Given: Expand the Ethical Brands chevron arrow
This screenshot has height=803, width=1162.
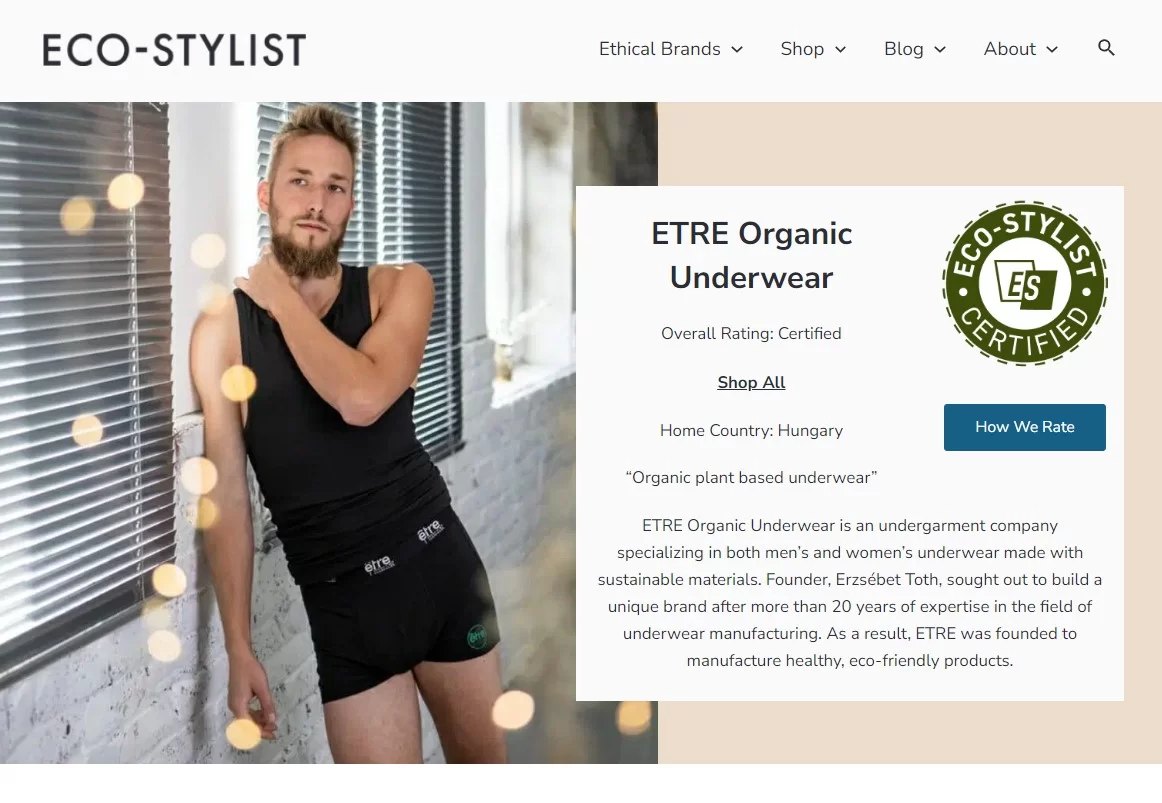Looking at the screenshot, I should (737, 50).
